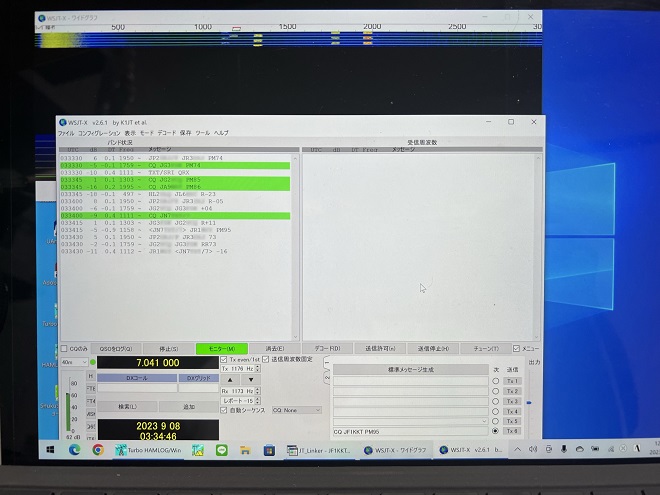Image resolution: width=660 pixels, height=495 pixels.
Task: Adjust the output power slider
Action: (529, 402)
